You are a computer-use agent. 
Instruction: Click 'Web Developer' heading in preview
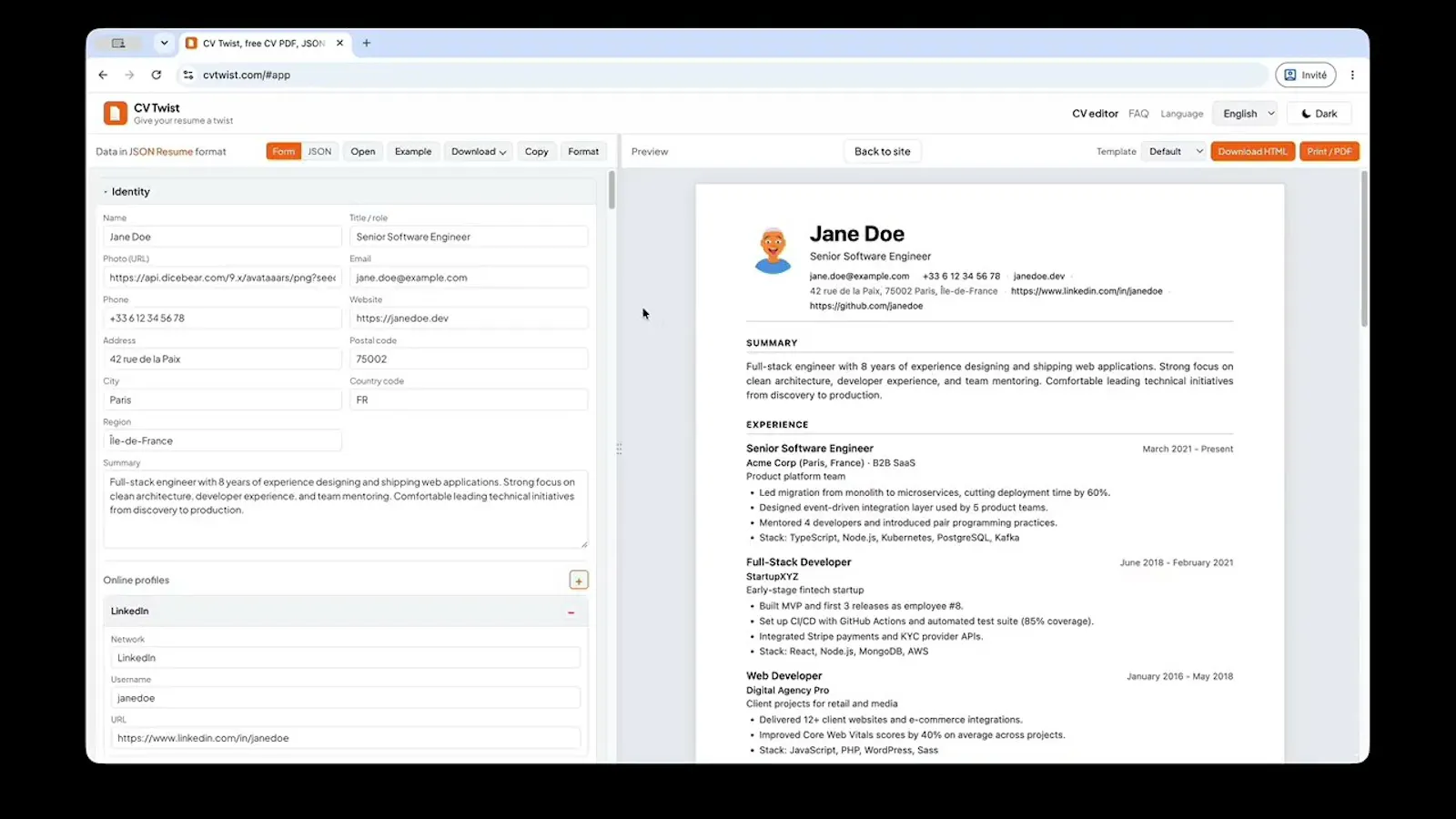pyautogui.click(x=784, y=676)
